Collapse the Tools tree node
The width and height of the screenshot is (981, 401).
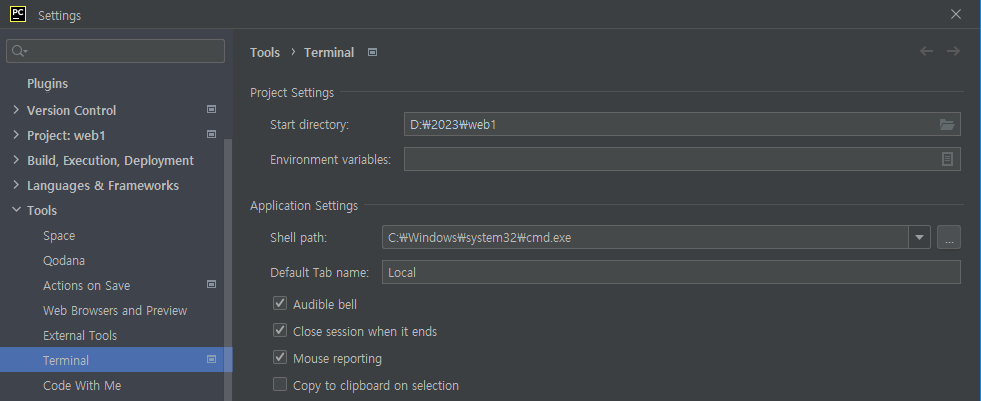(x=16, y=210)
